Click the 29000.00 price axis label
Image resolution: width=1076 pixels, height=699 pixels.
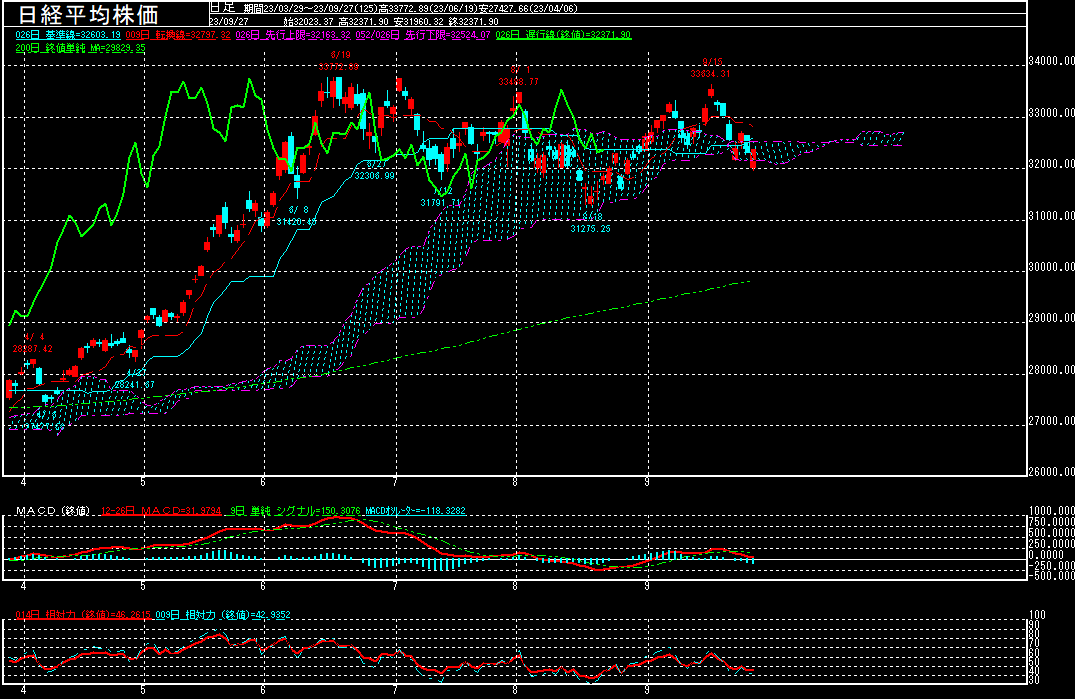point(1051,318)
